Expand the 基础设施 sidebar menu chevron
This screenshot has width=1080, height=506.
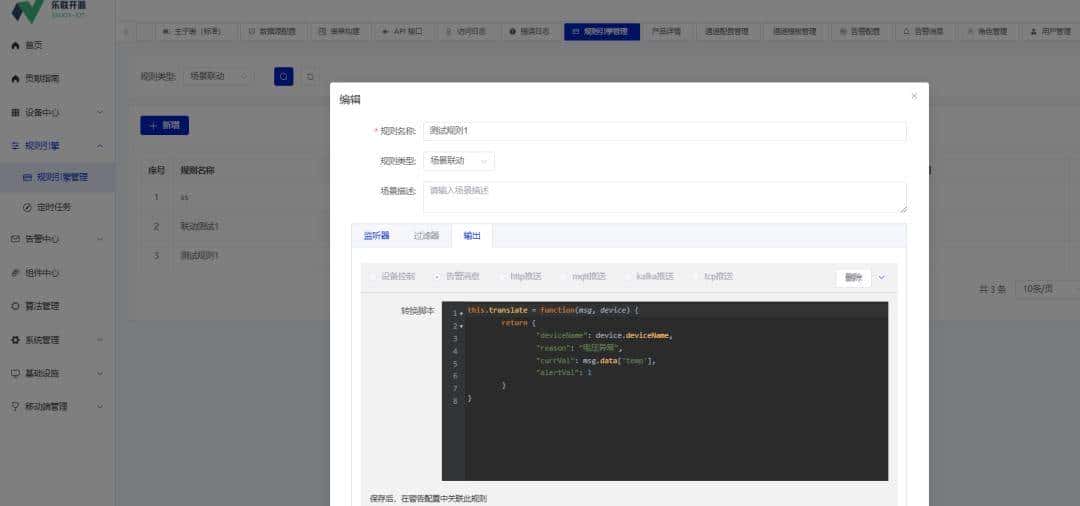tap(99, 373)
